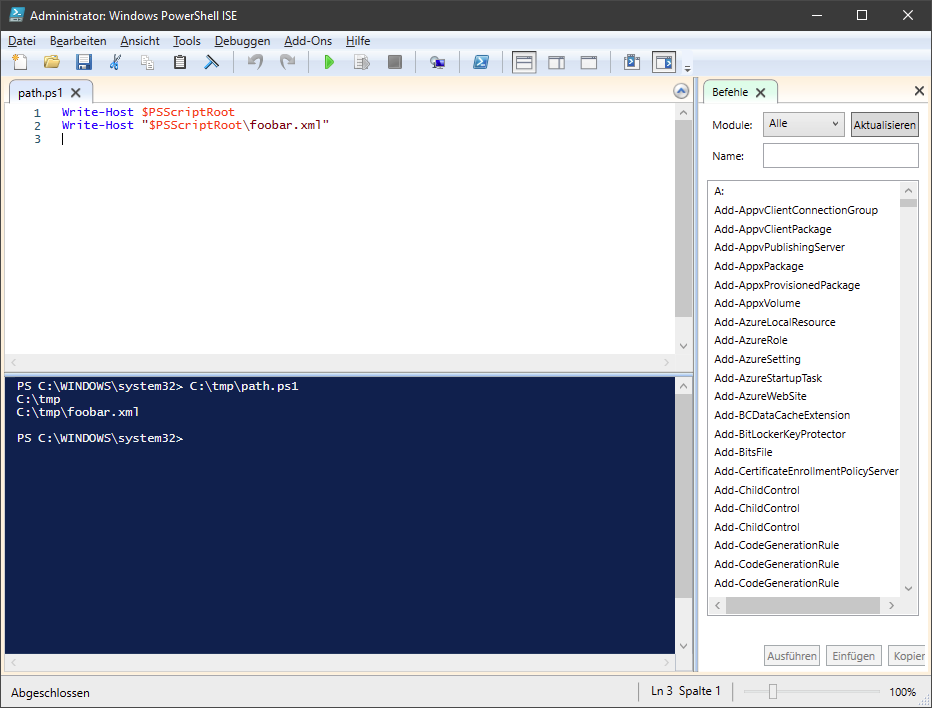932x708 pixels.
Task: Close the add-on tools pane
Action: (x=919, y=90)
